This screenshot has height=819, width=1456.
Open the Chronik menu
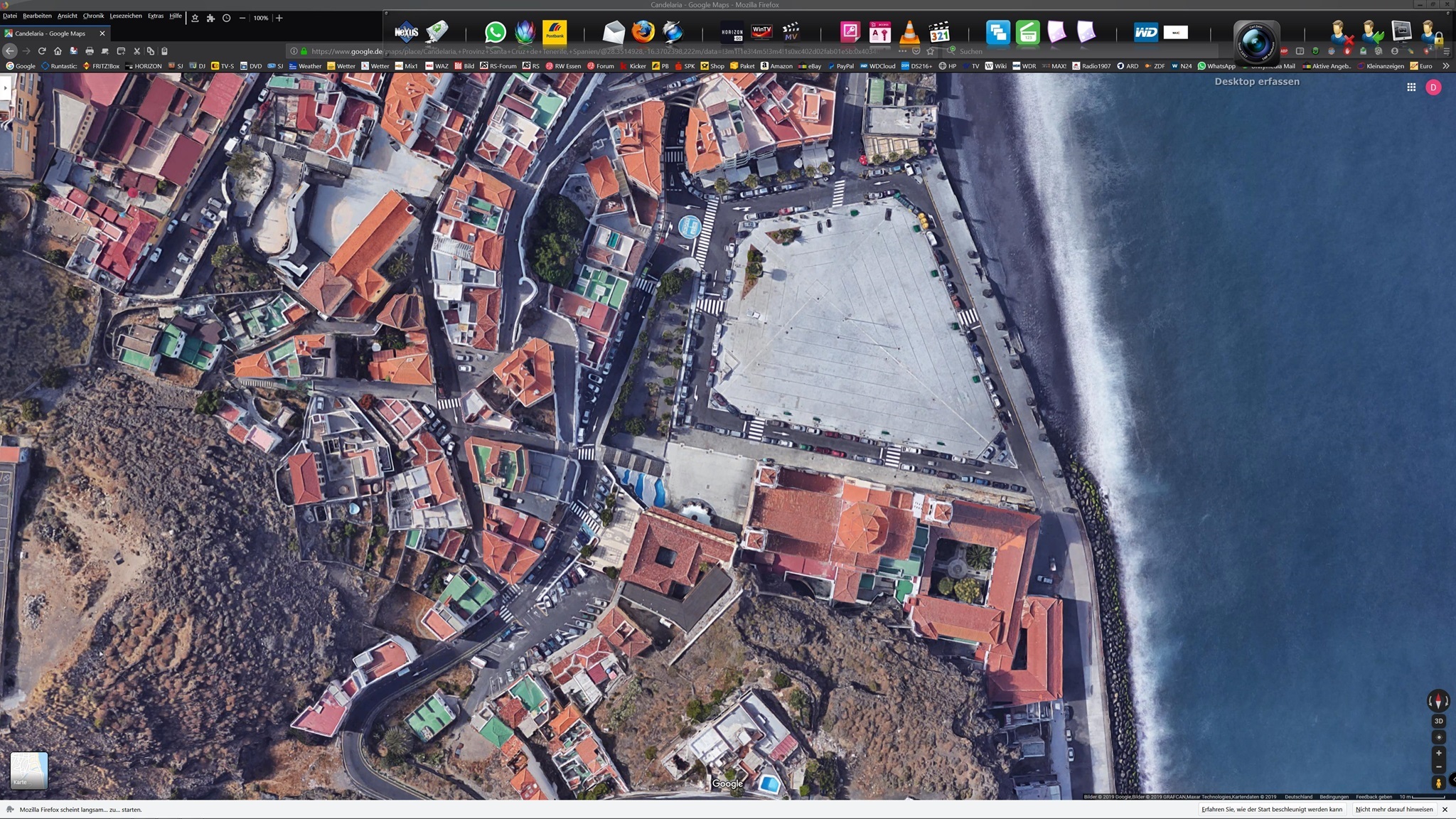pyautogui.click(x=93, y=16)
